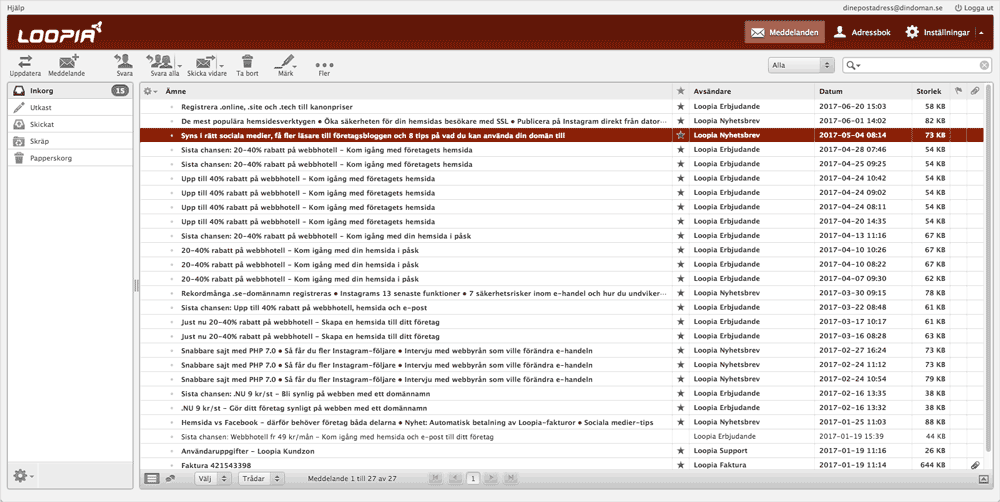Select the Utkast folder
Viewport: 1000px width, 502px height.
[x=70, y=108]
